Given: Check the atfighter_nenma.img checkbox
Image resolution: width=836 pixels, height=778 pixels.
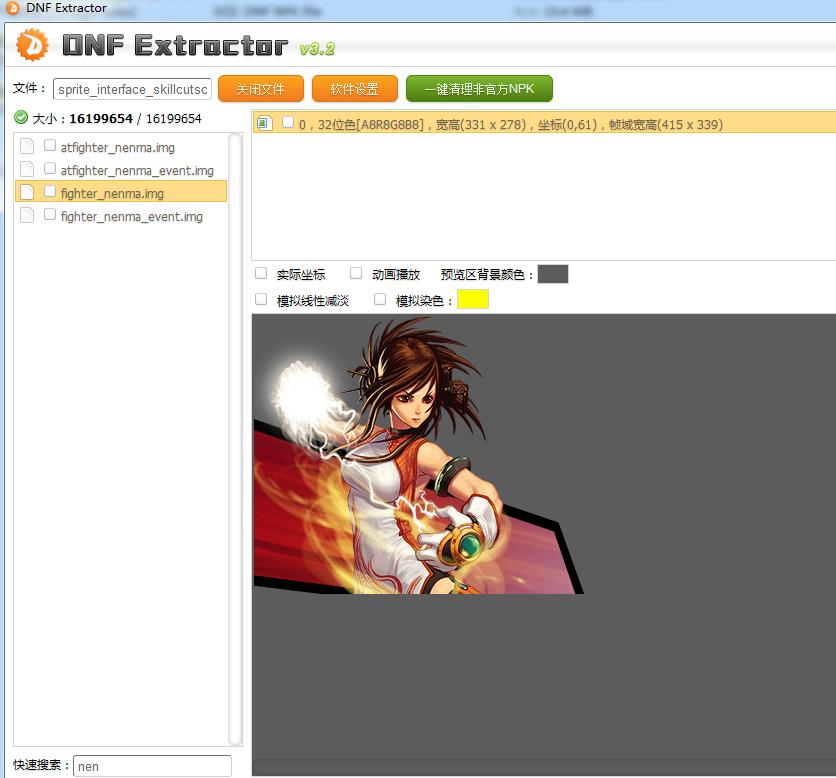Looking at the screenshot, I should [50, 145].
